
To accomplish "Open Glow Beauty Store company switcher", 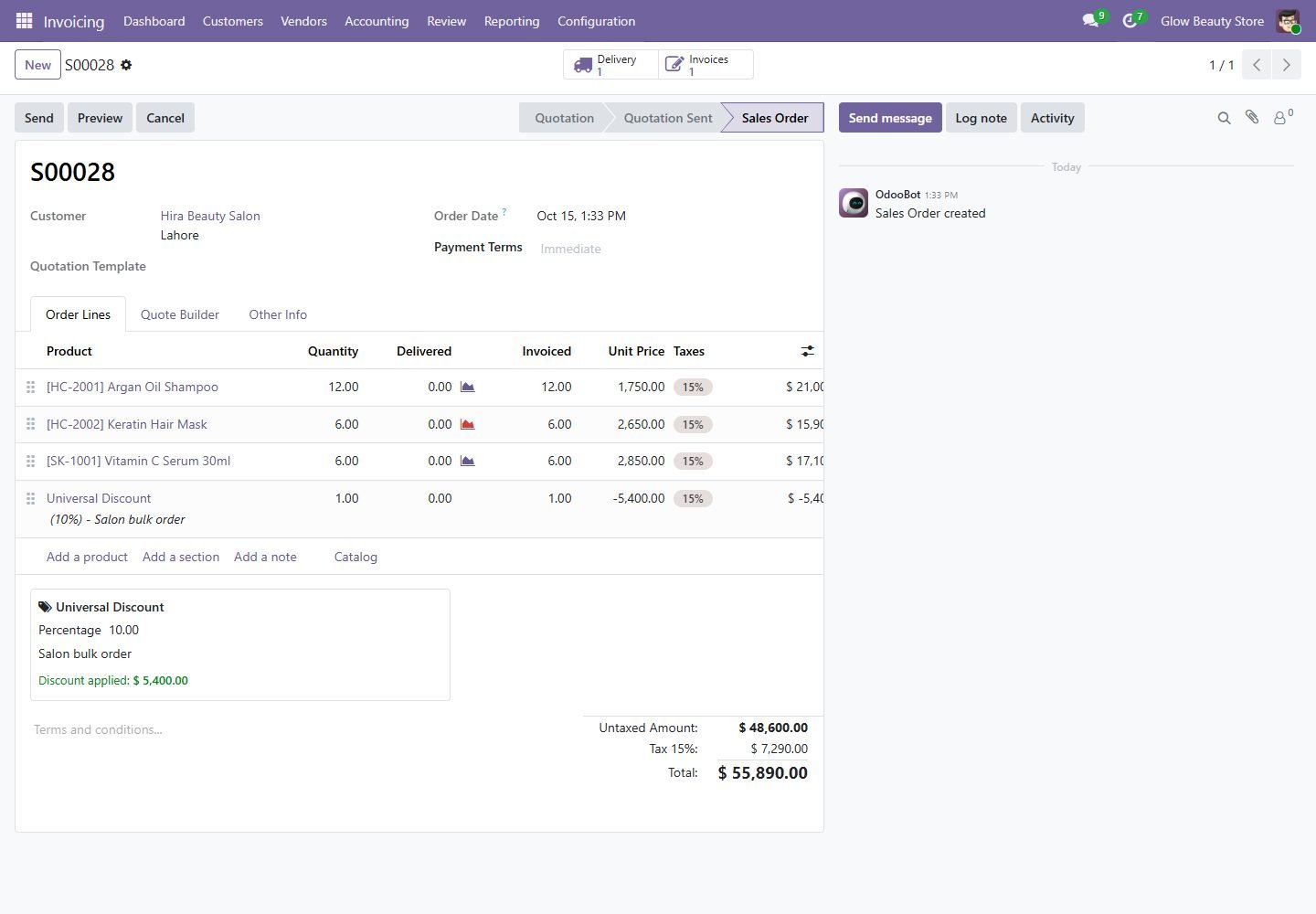I will 1212,21.
